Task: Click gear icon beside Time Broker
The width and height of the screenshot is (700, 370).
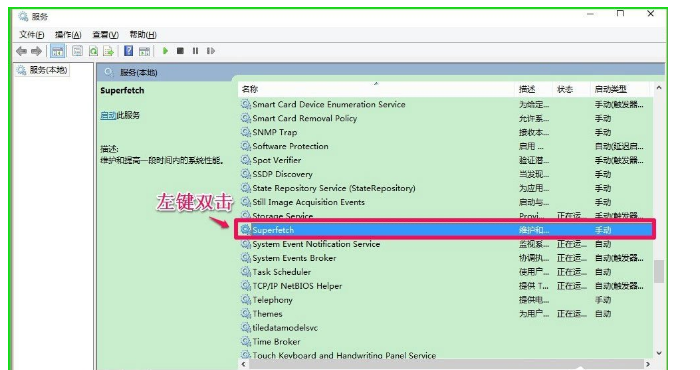Action: click(246, 341)
